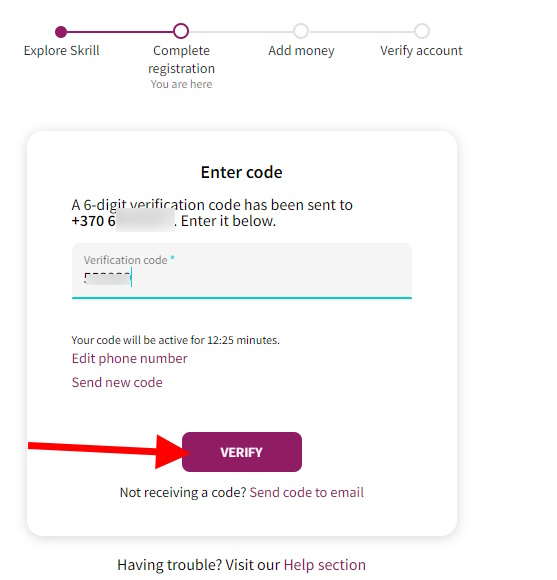This screenshot has height=580, width=557.
Task: Select the Complete registration step label
Action: click(181, 59)
